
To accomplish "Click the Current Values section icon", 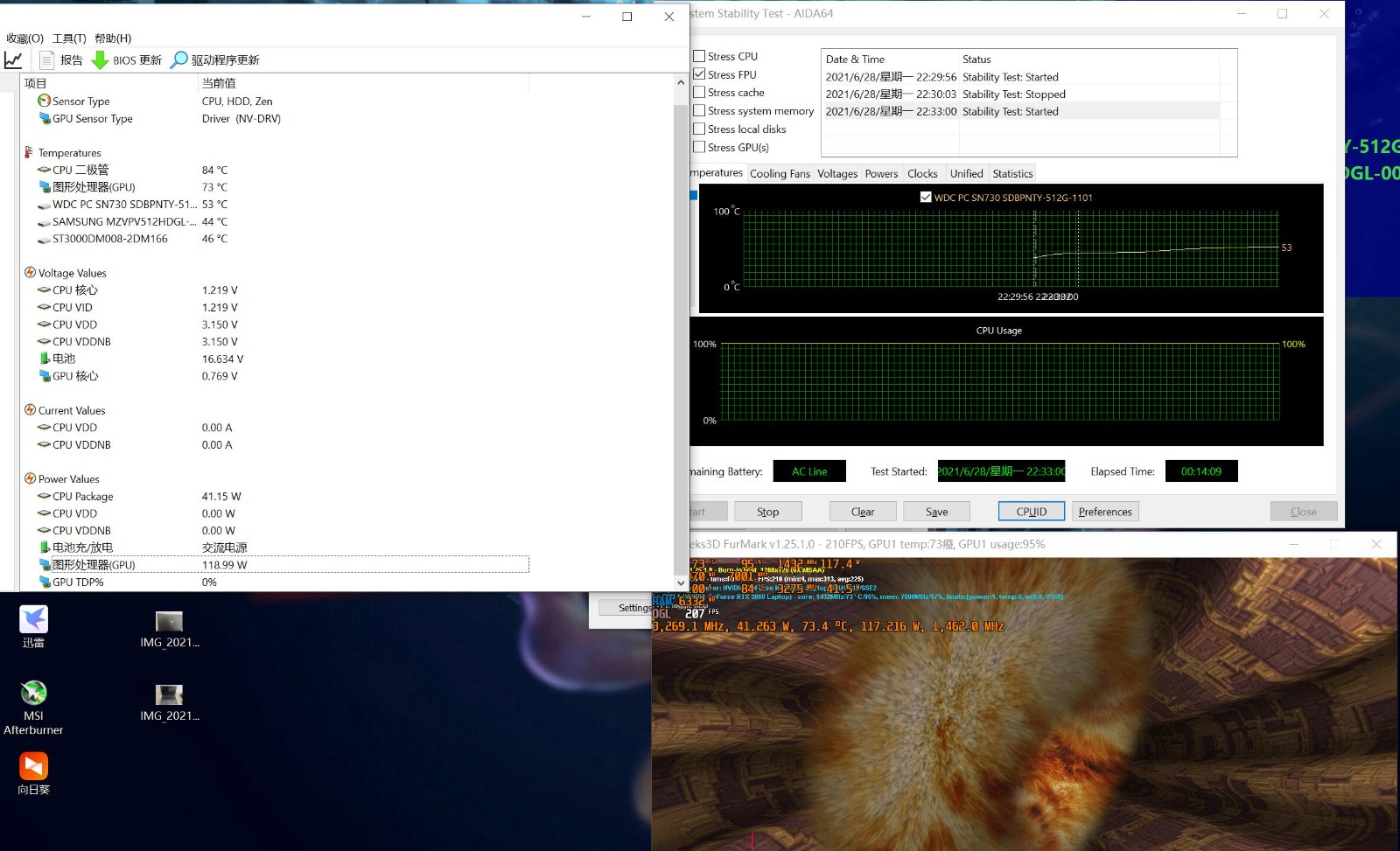I will (30, 410).
